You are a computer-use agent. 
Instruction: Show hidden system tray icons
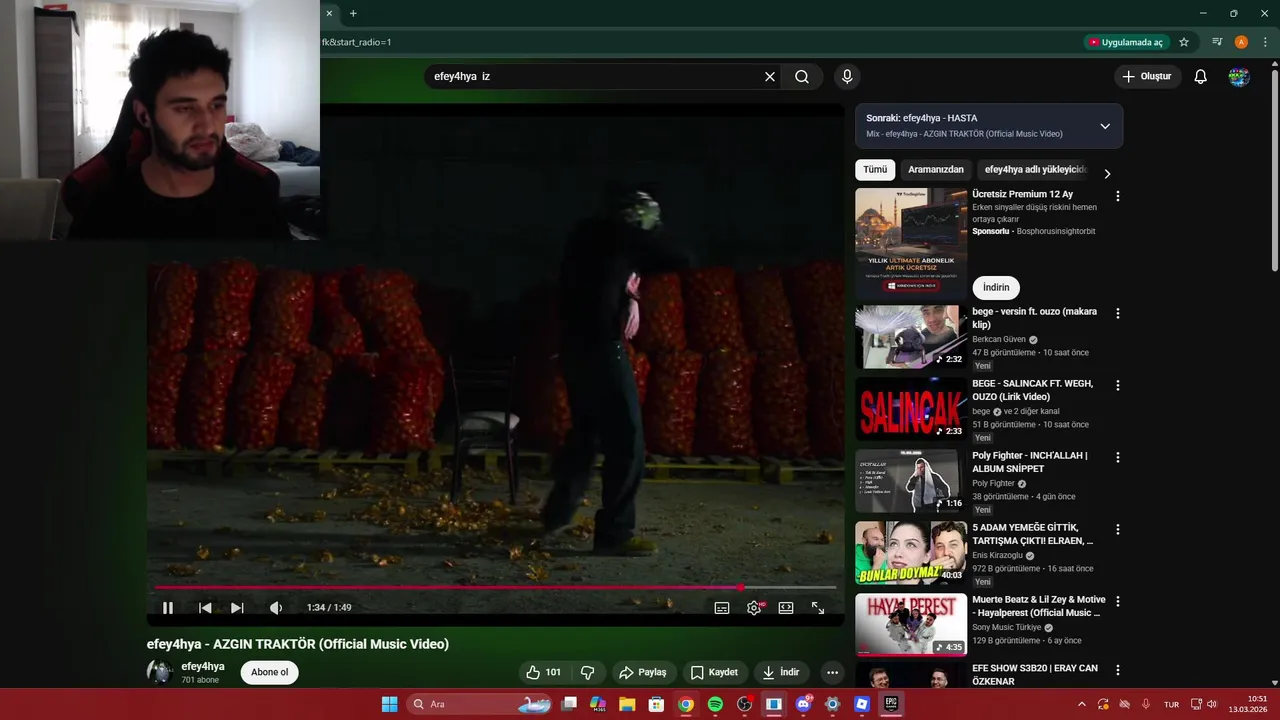[x=1081, y=704]
